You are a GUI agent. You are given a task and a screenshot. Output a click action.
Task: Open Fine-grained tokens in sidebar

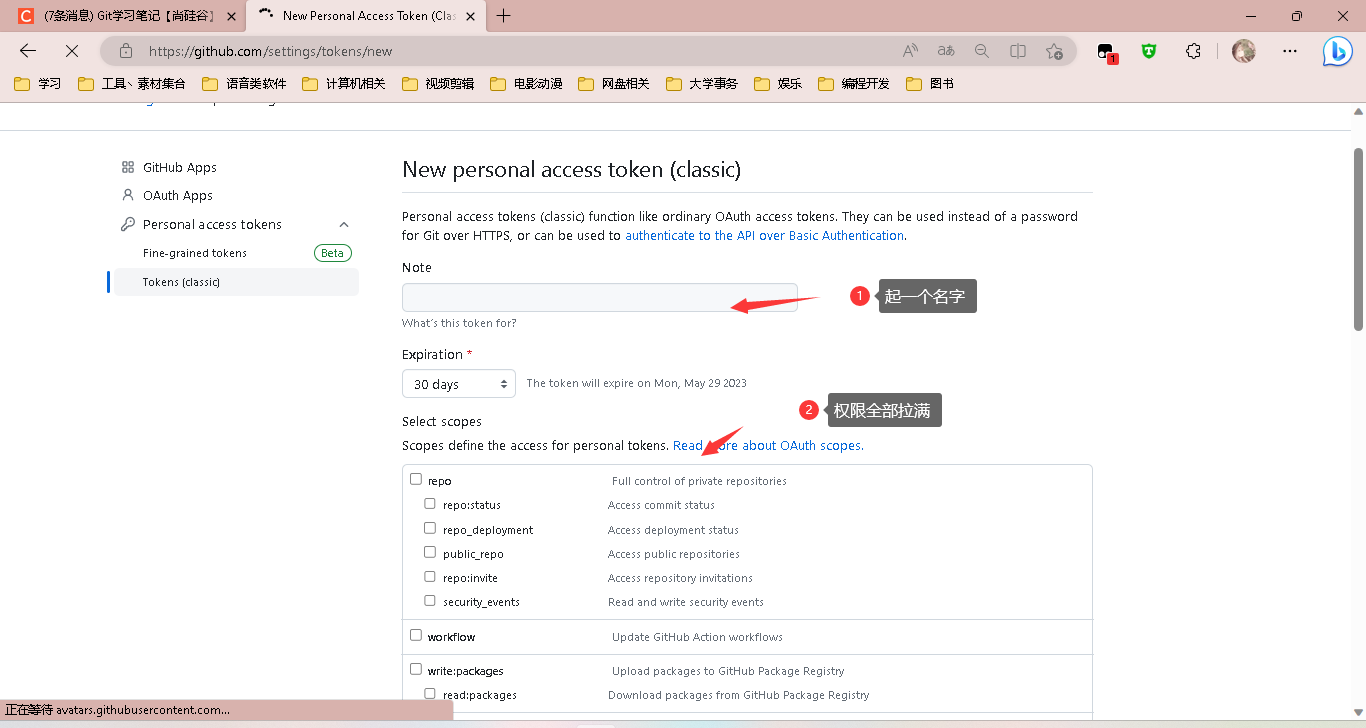195,253
